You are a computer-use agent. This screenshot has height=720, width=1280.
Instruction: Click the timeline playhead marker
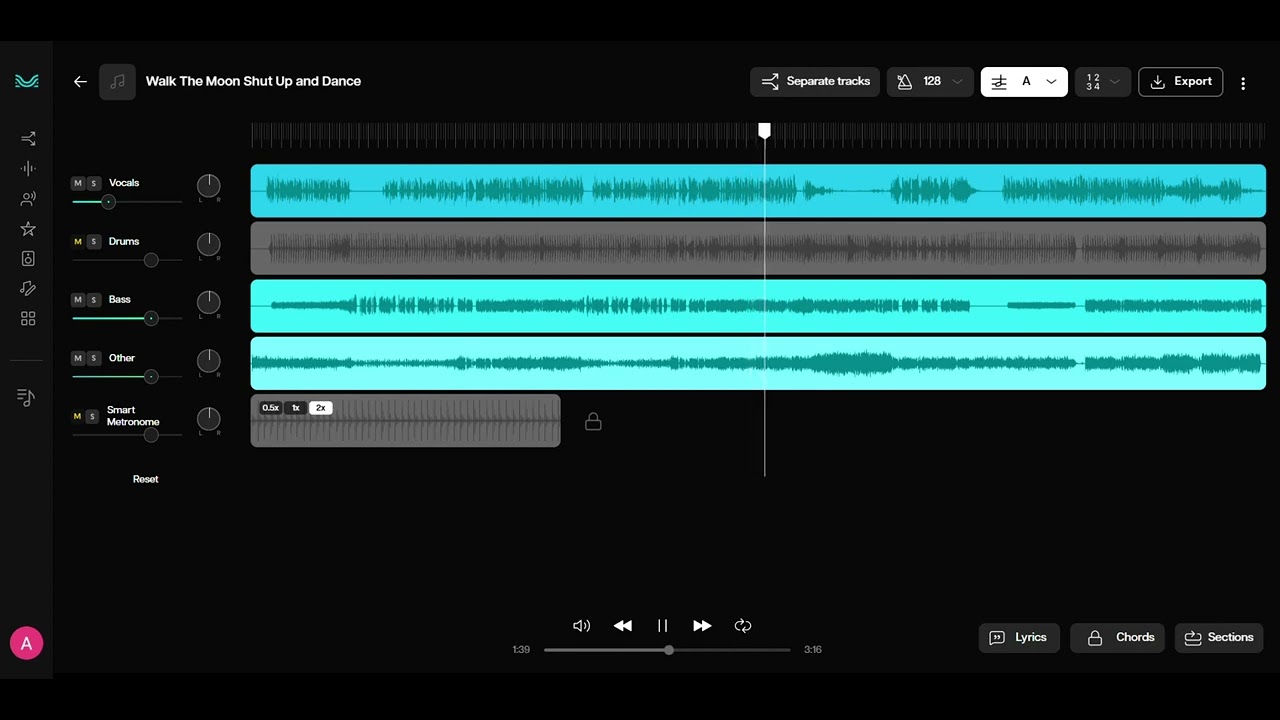point(765,131)
